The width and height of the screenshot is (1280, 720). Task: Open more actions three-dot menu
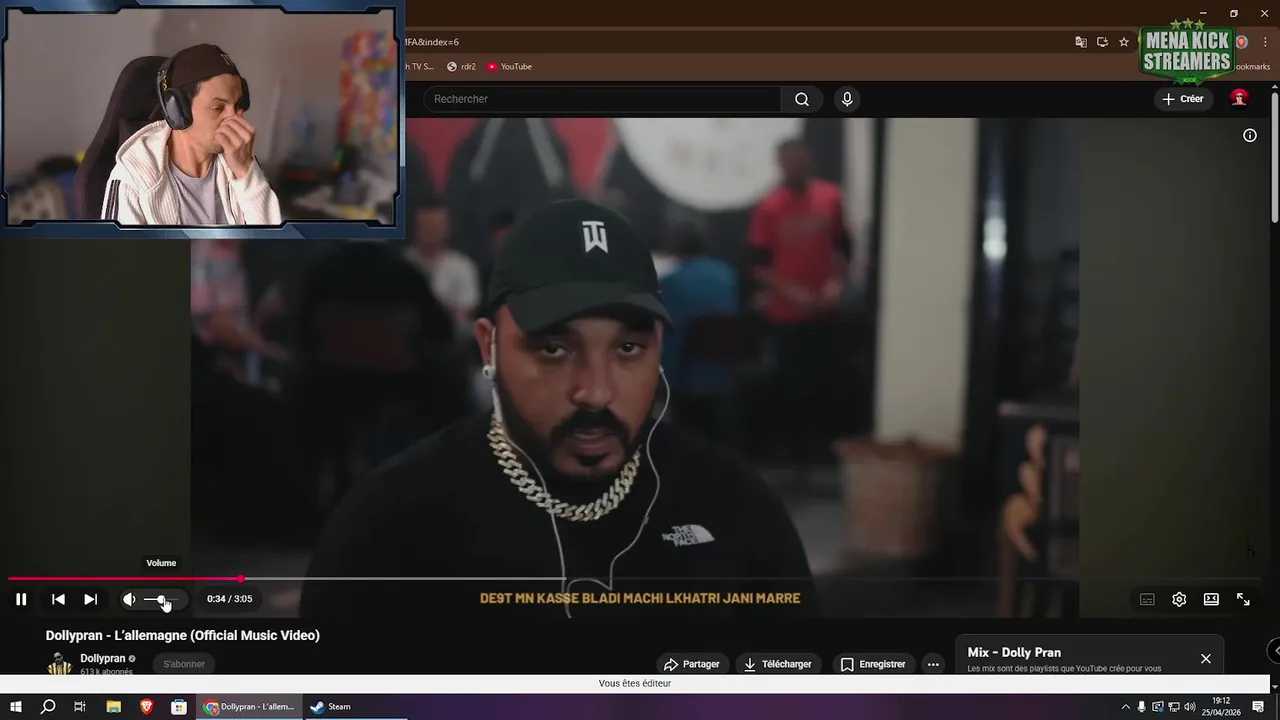(x=933, y=664)
